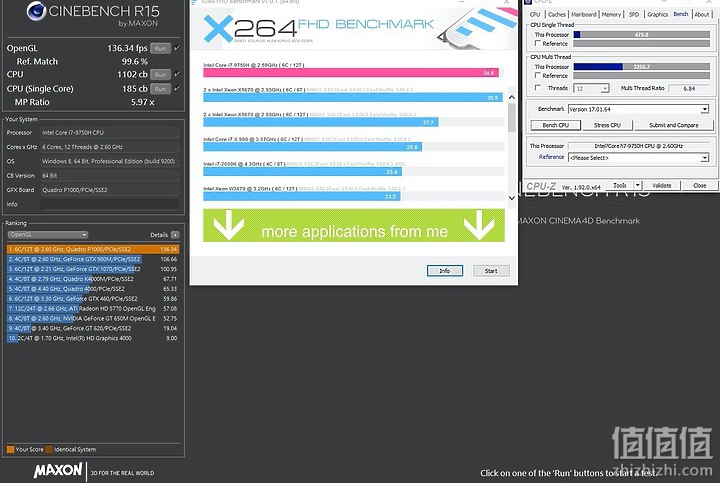Screen dimensions: 720x483
Task: Click the Single Thread score bar 475.8
Action: point(641,34)
